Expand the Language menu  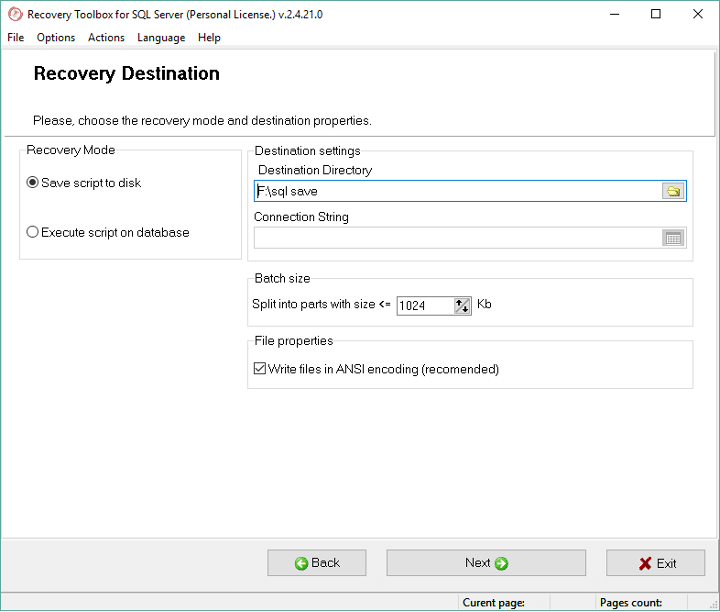(161, 38)
